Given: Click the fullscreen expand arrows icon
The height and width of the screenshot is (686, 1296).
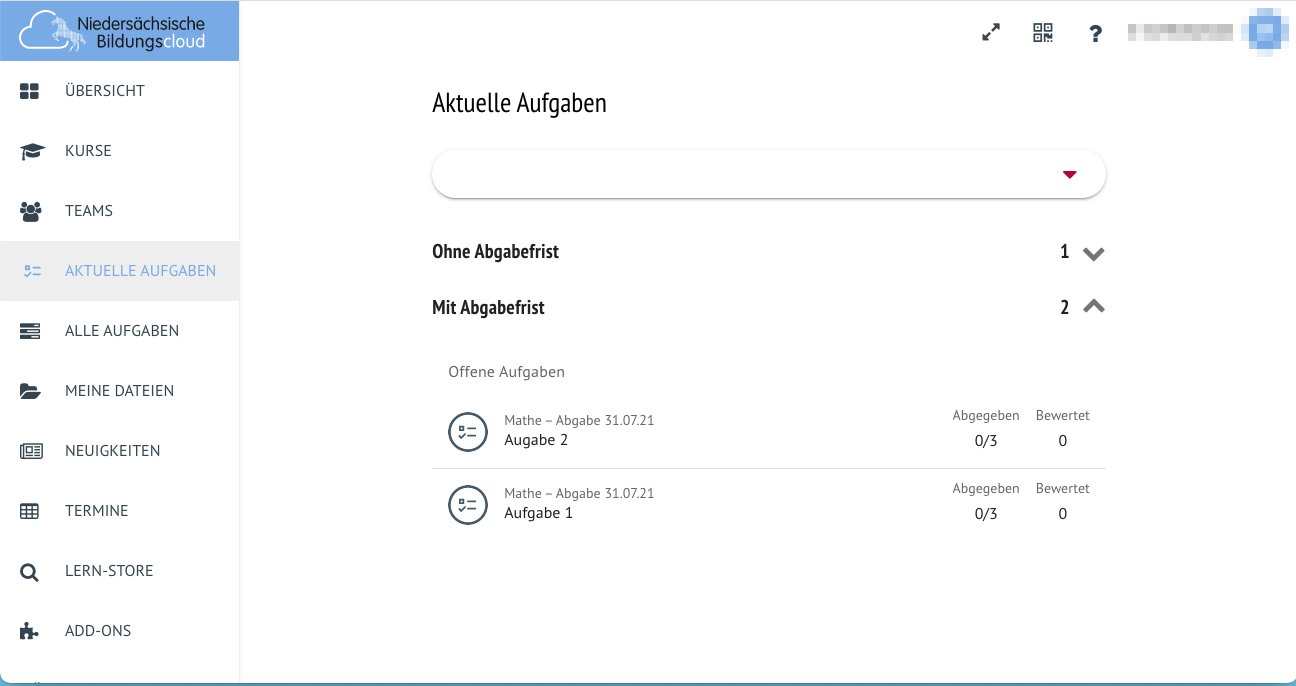Looking at the screenshot, I should [x=991, y=33].
